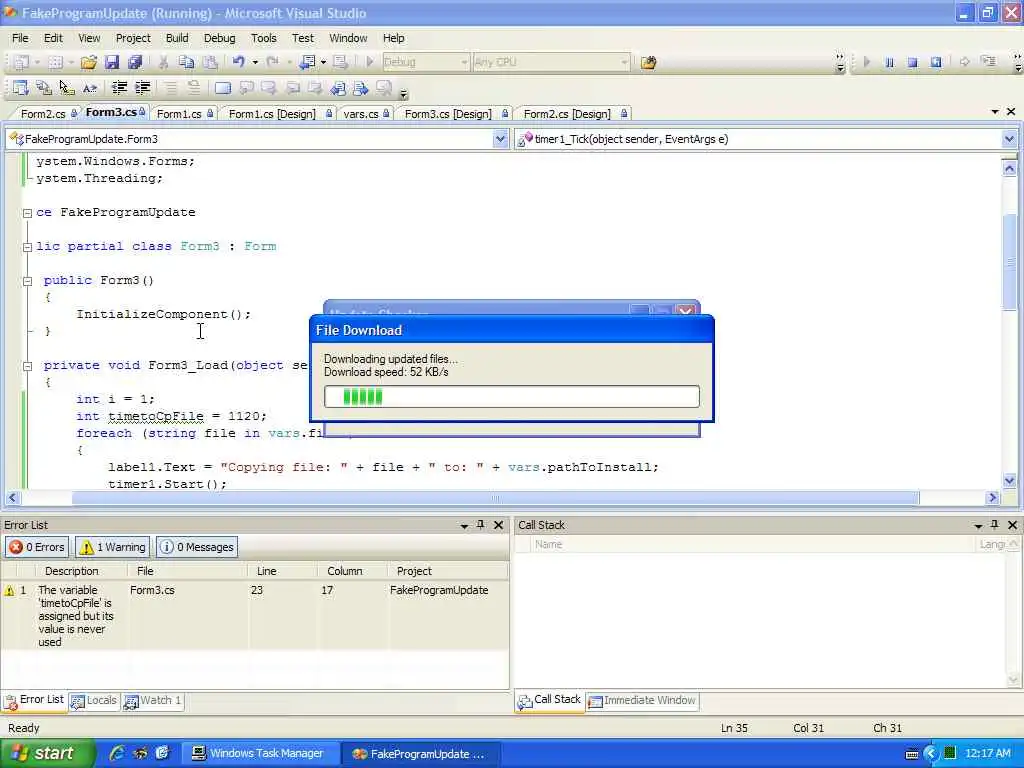This screenshot has height=768, width=1024.
Task: Open the Build menu
Action: [x=177, y=38]
